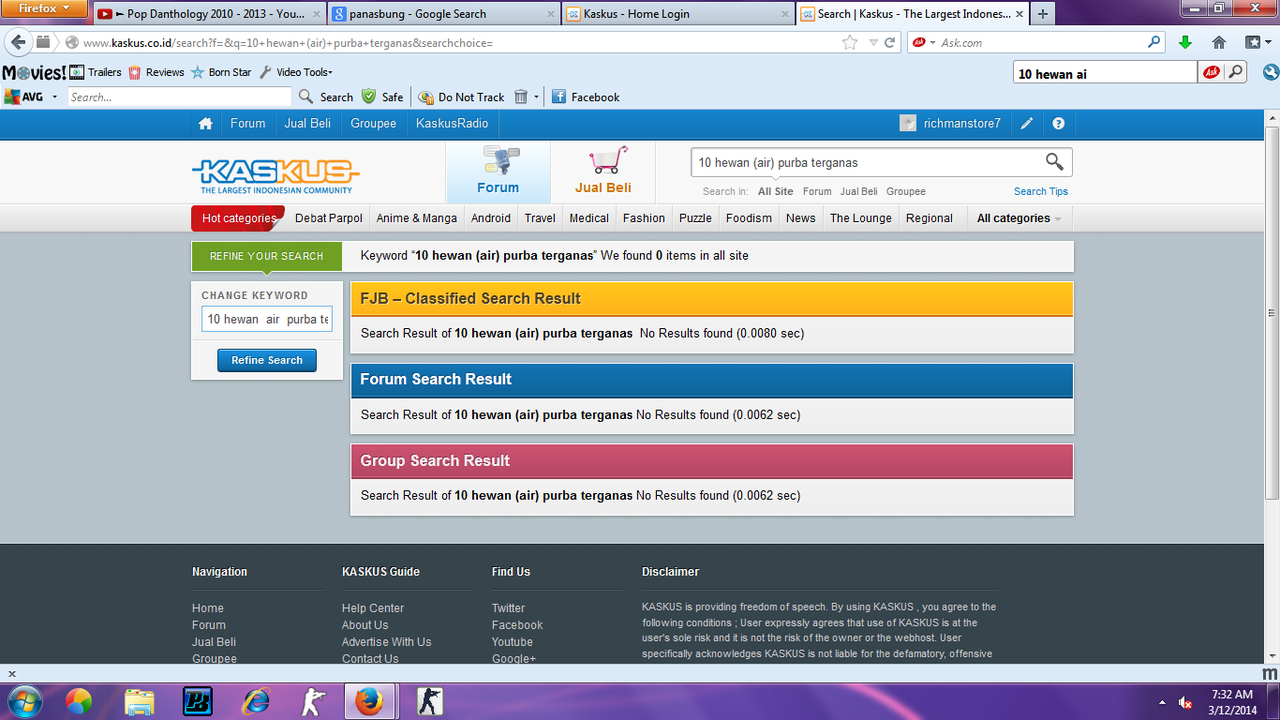
Task: Click the Do Not Track icon
Action: pyautogui.click(x=426, y=97)
